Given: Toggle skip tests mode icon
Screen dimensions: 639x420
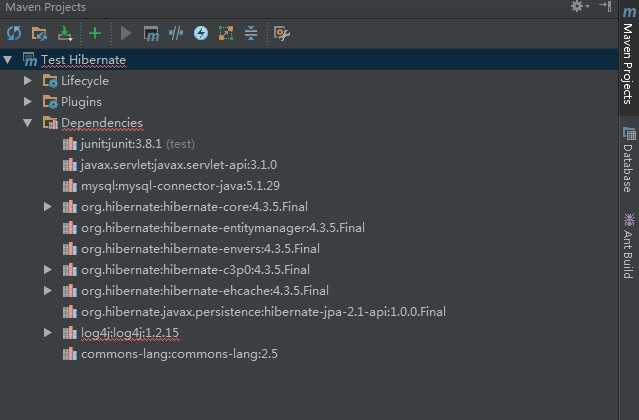Looking at the screenshot, I should point(201,33).
